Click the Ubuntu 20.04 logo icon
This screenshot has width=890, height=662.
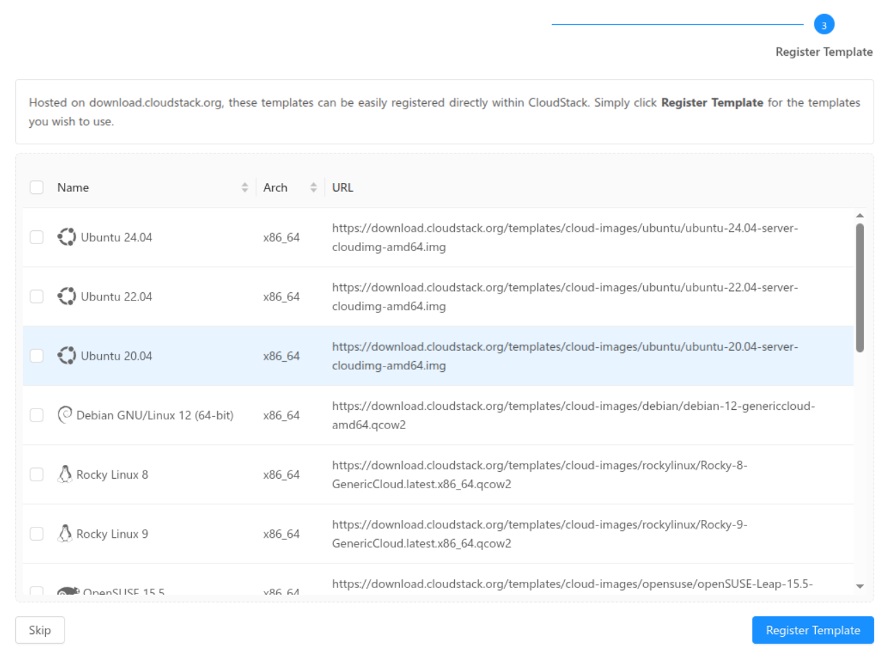coord(67,355)
